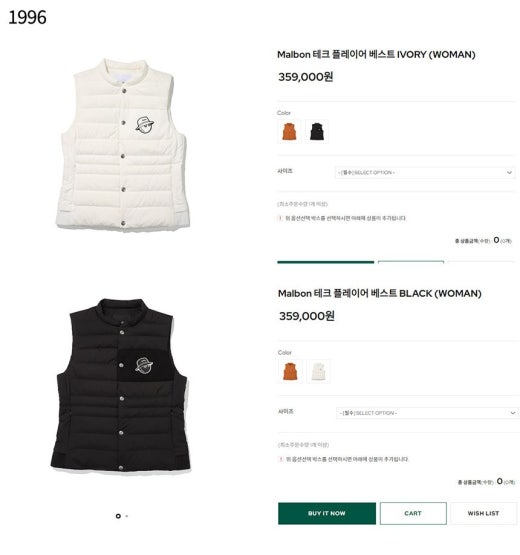The height and width of the screenshot is (555, 520).
Task: Open Malbon BLACK (WOMAN) product title
Action: click(379, 293)
